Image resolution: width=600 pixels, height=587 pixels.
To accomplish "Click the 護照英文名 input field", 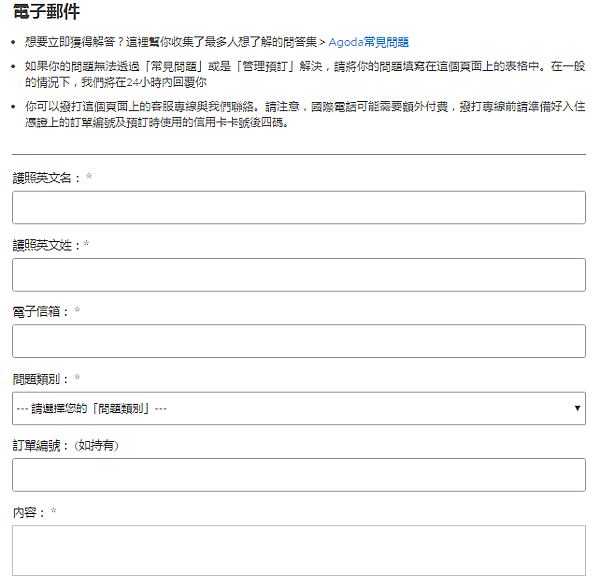I will [x=298, y=208].
